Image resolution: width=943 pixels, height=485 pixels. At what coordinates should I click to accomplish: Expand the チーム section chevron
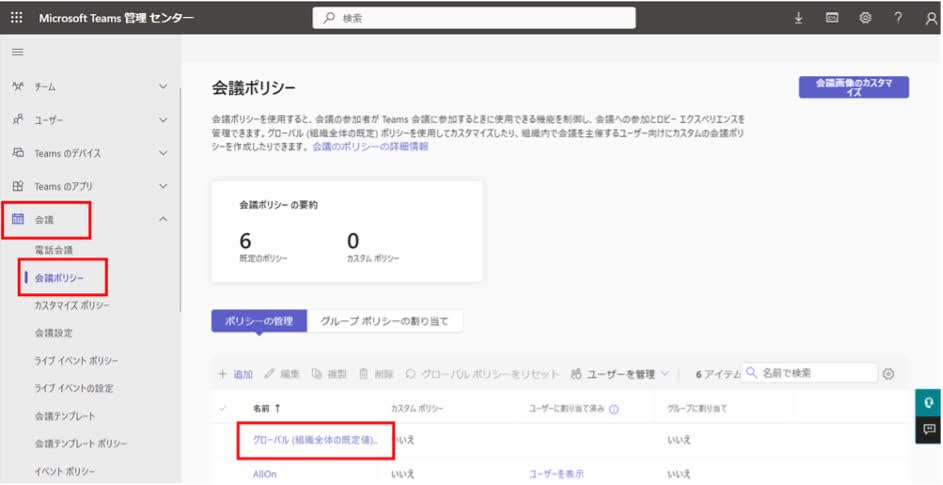click(163, 87)
